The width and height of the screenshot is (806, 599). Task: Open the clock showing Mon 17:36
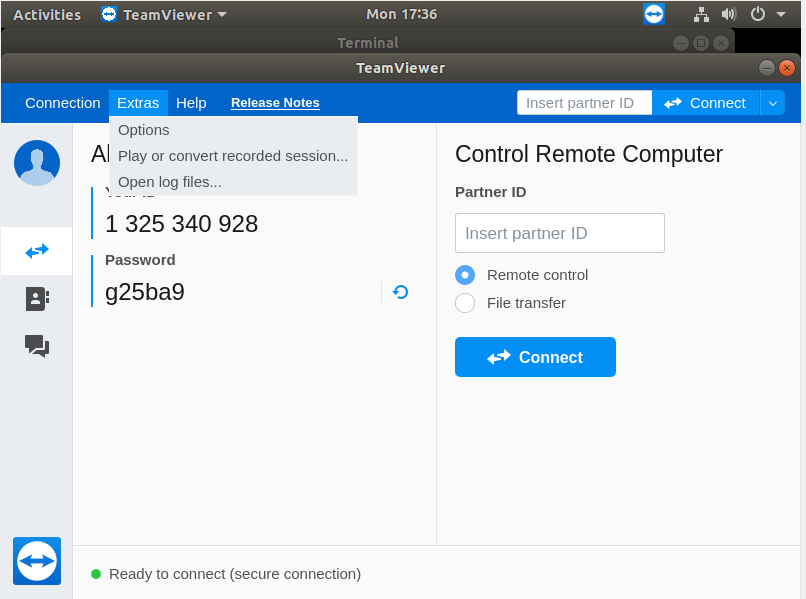pos(401,14)
